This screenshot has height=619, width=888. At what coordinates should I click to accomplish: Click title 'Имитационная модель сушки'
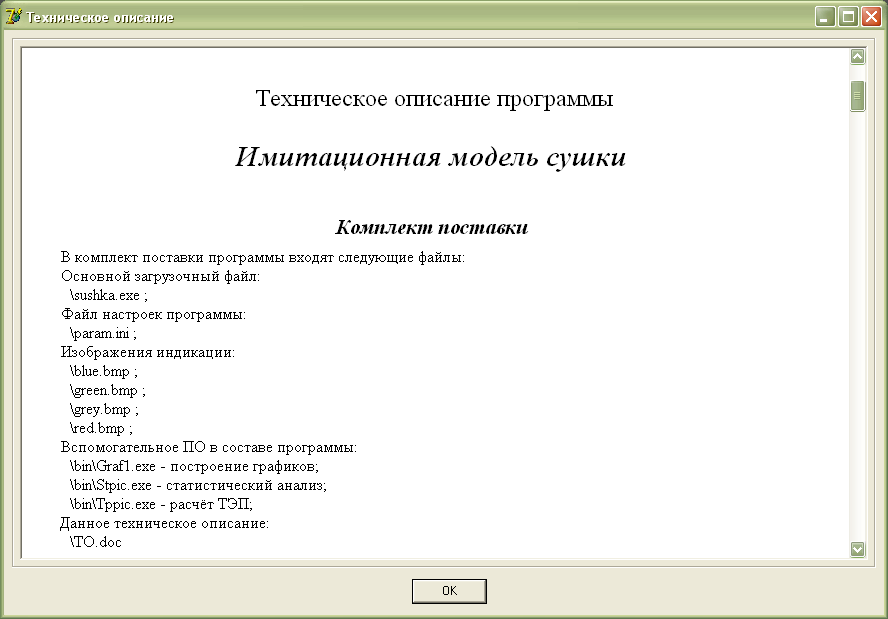pyautogui.click(x=430, y=157)
